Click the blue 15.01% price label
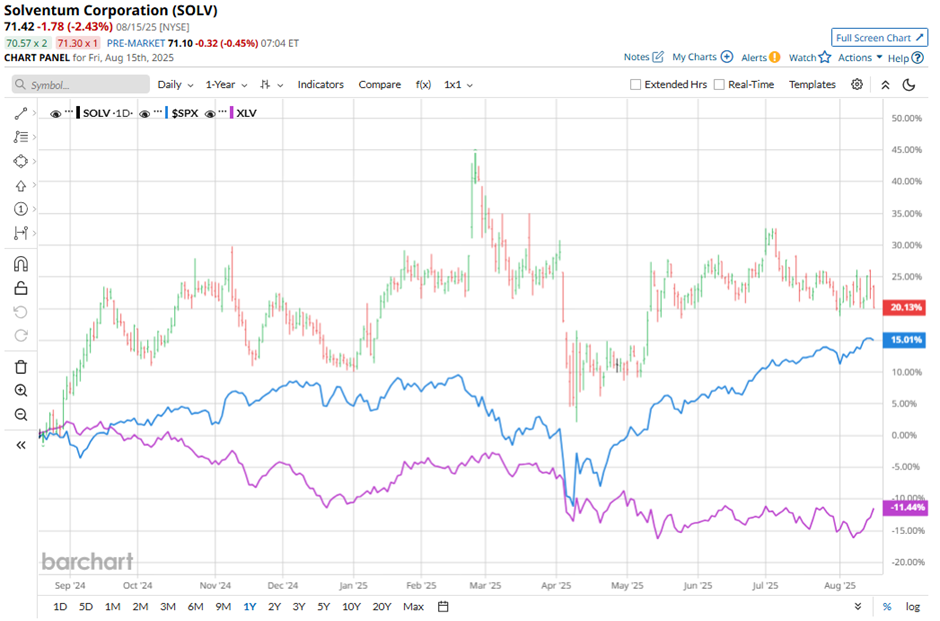The height and width of the screenshot is (621, 940). [905, 340]
